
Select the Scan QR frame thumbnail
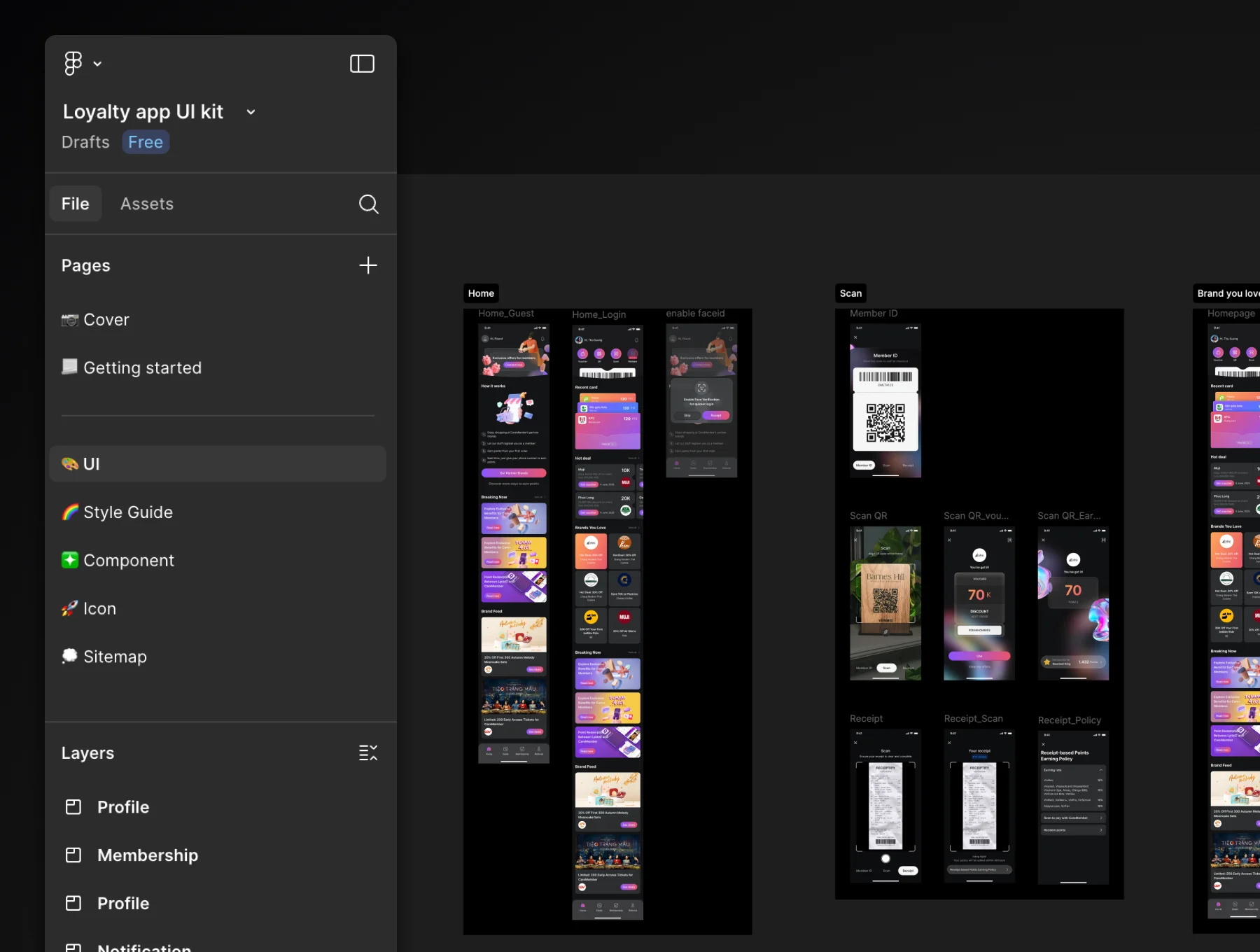pyautogui.click(x=885, y=603)
